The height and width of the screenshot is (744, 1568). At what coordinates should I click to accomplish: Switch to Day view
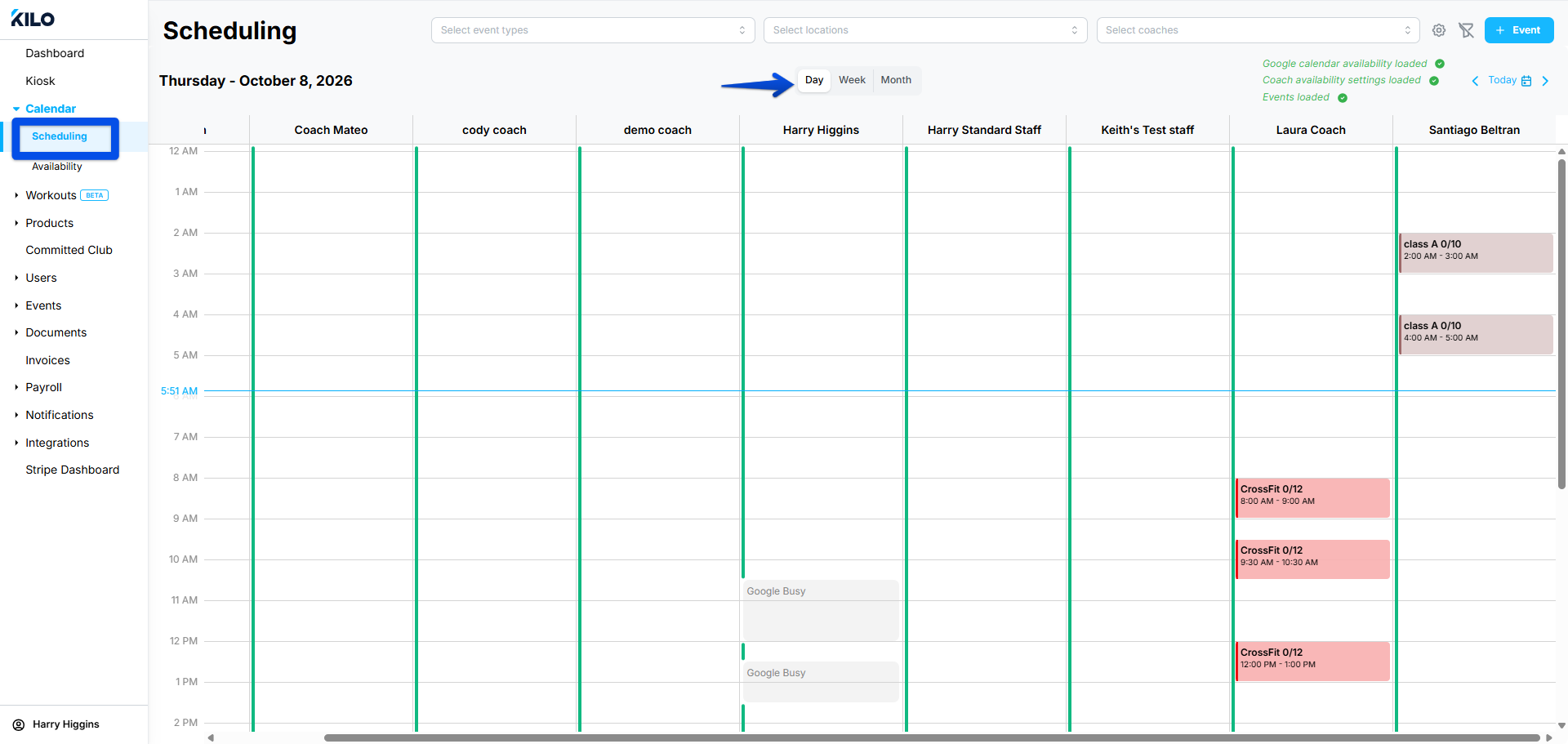click(x=814, y=80)
